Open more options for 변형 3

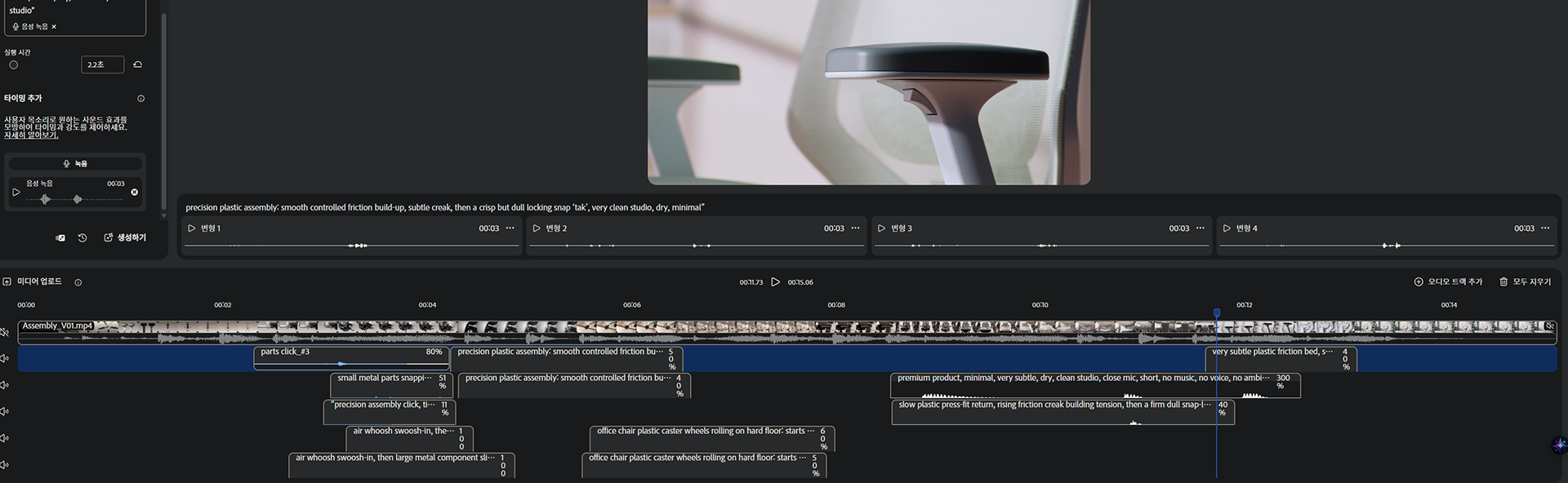coord(1200,228)
